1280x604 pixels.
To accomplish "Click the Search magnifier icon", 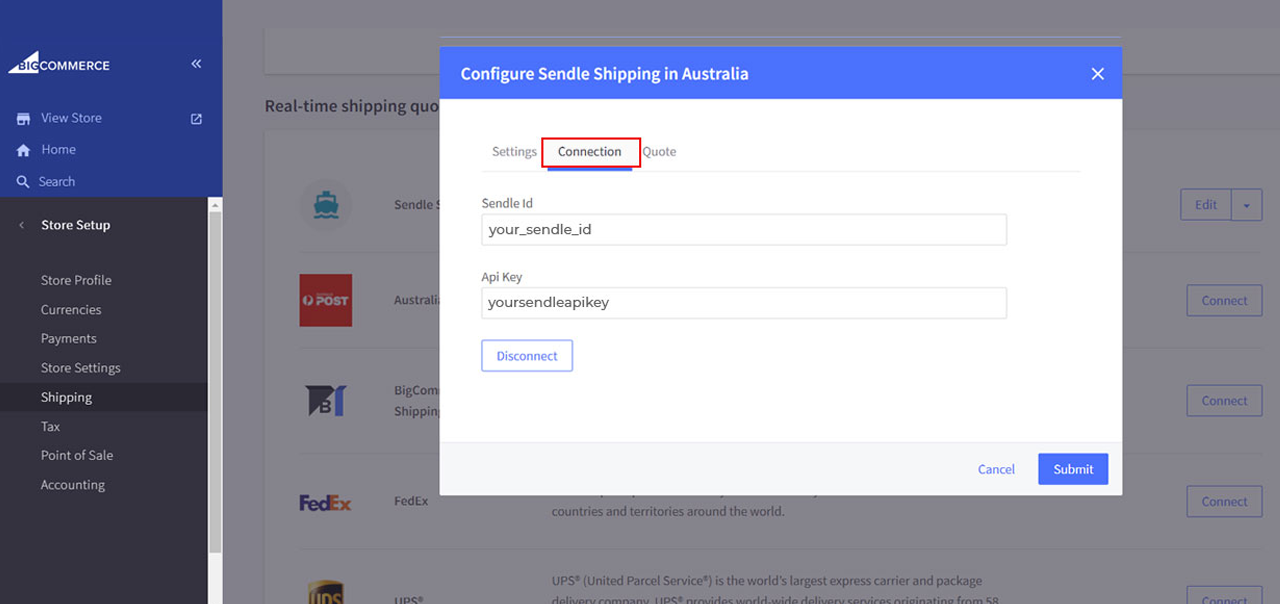I will tap(23, 182).
